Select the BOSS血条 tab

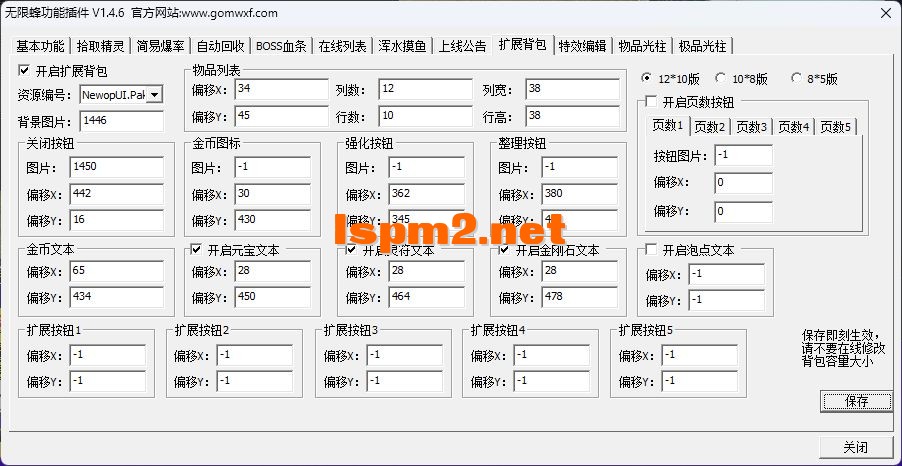point(282,46)
